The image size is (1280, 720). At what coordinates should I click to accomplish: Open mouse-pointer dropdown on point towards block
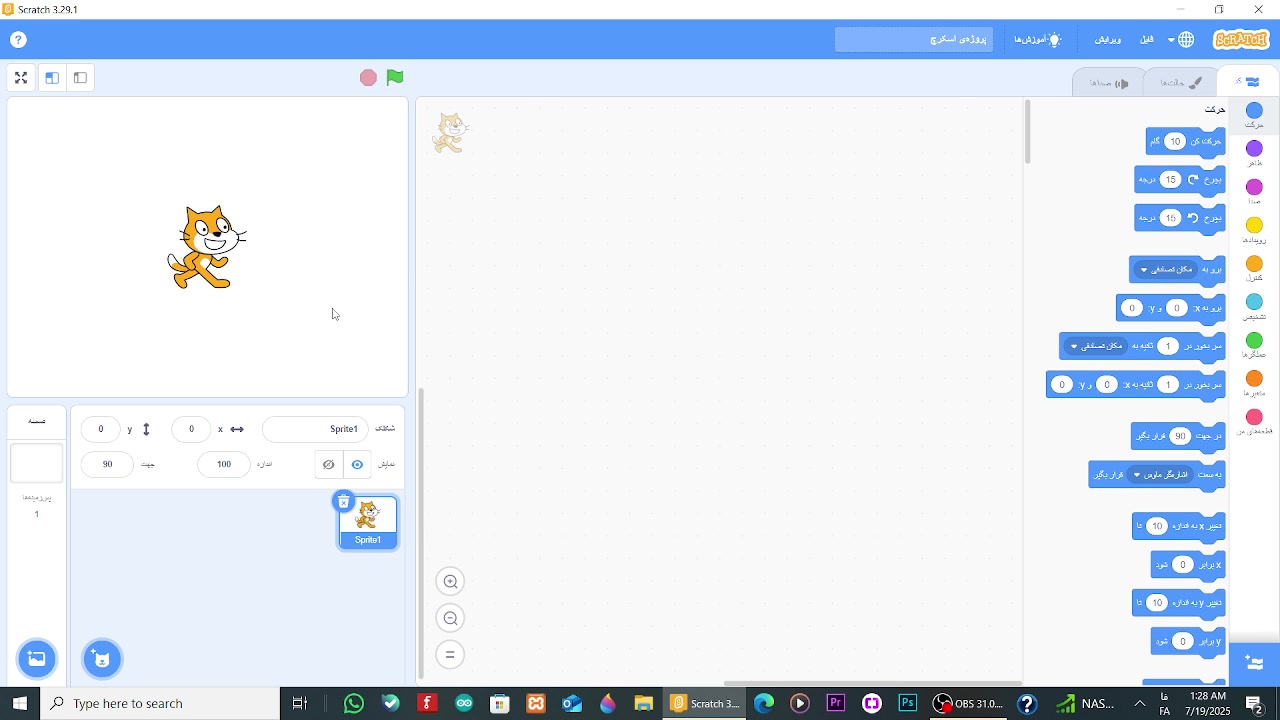tap(1159, 474)
